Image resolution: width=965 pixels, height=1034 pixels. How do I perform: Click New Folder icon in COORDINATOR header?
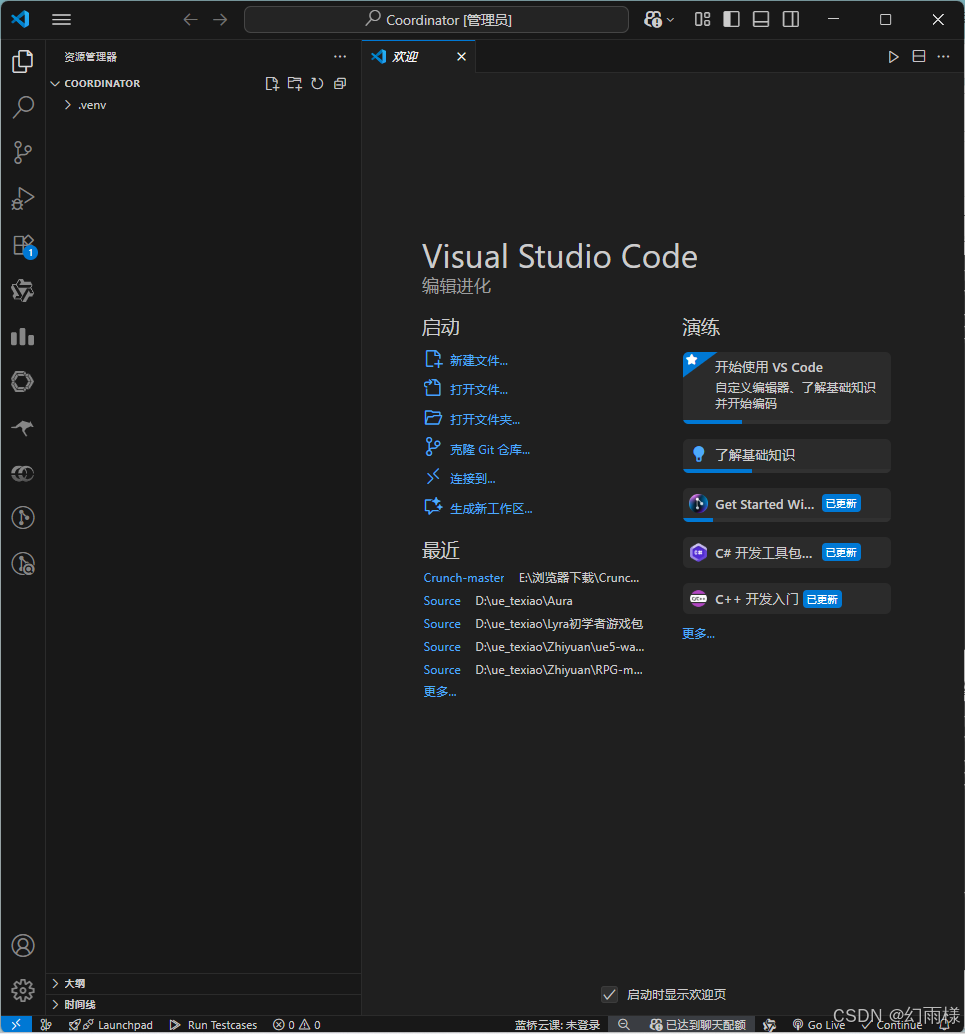click(294, 84)
